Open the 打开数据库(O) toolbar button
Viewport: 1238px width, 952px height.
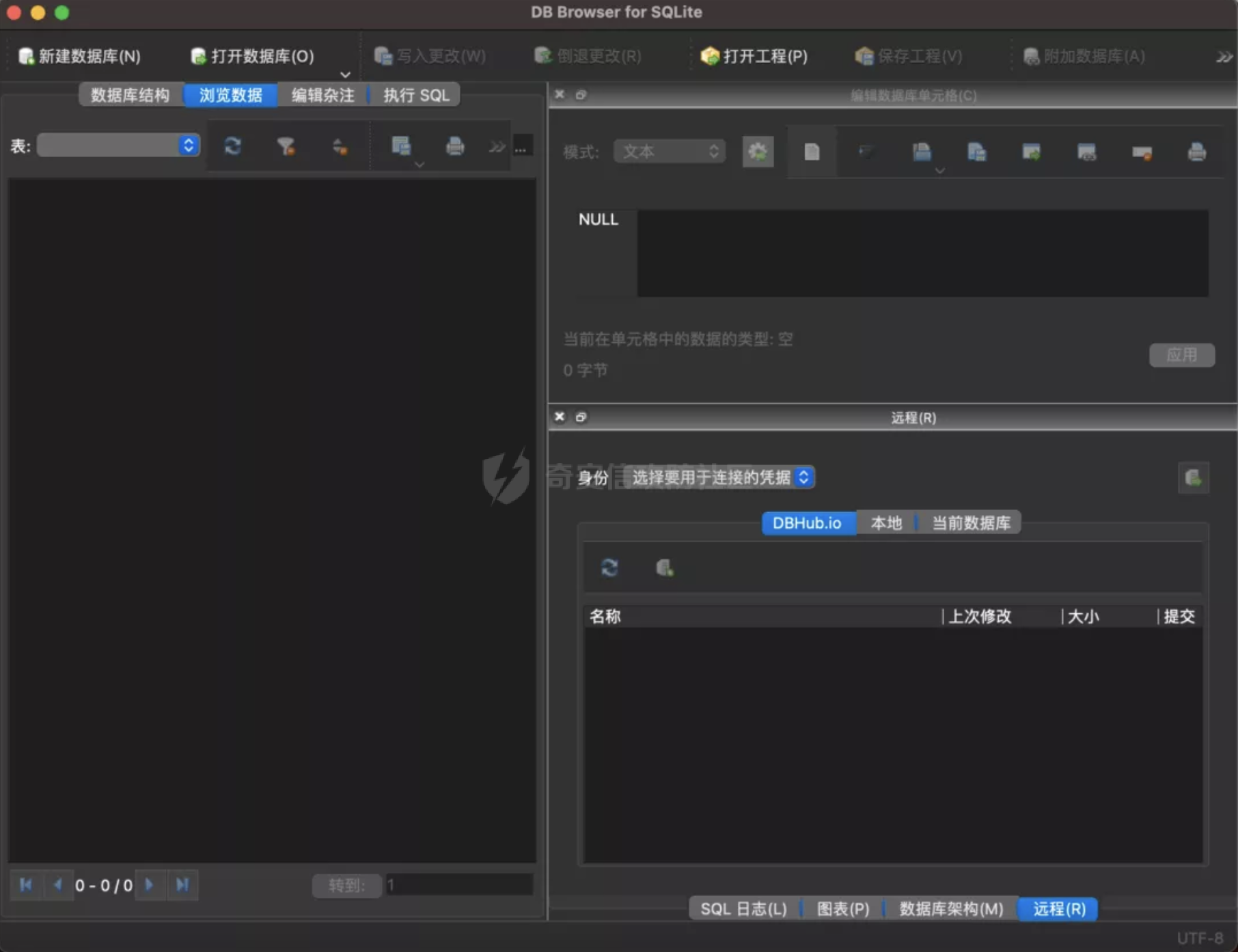[x=252, y=56]
